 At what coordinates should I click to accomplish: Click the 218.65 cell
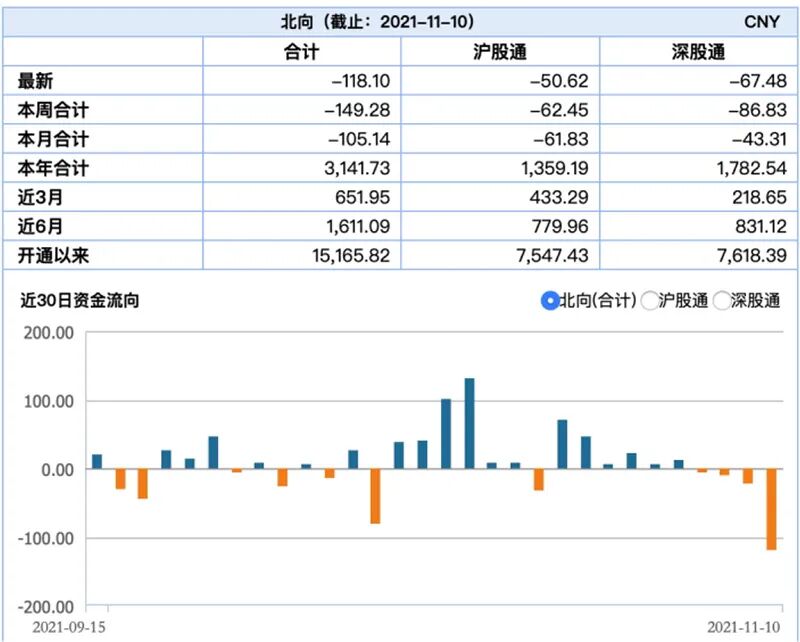pyautogui.click(x=760, y=197)
